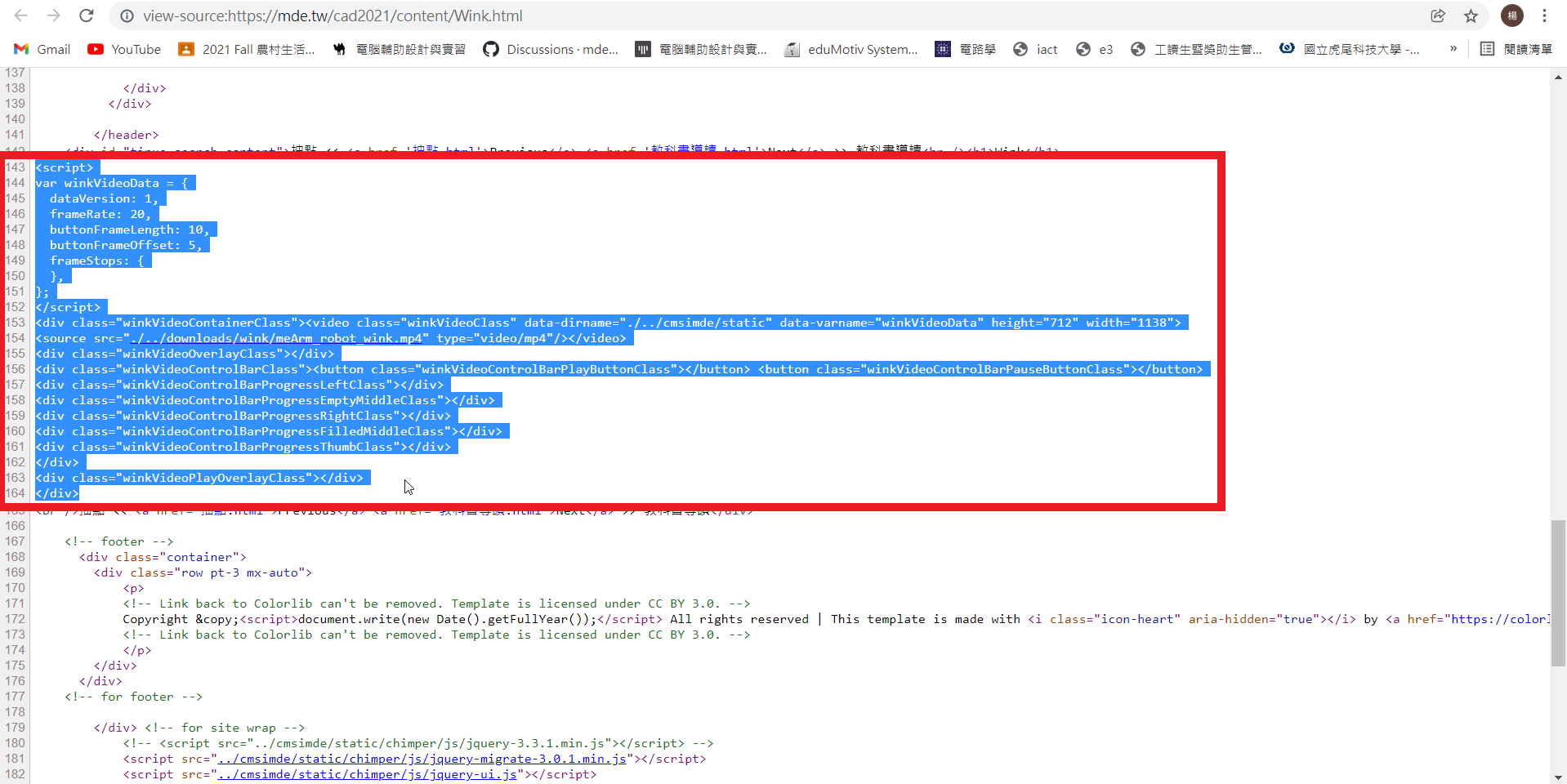This screenshot has height=784, width=1567.
Task: Open the 工讀生暨獎助生管 bookmark
Action: [1197, 49]
